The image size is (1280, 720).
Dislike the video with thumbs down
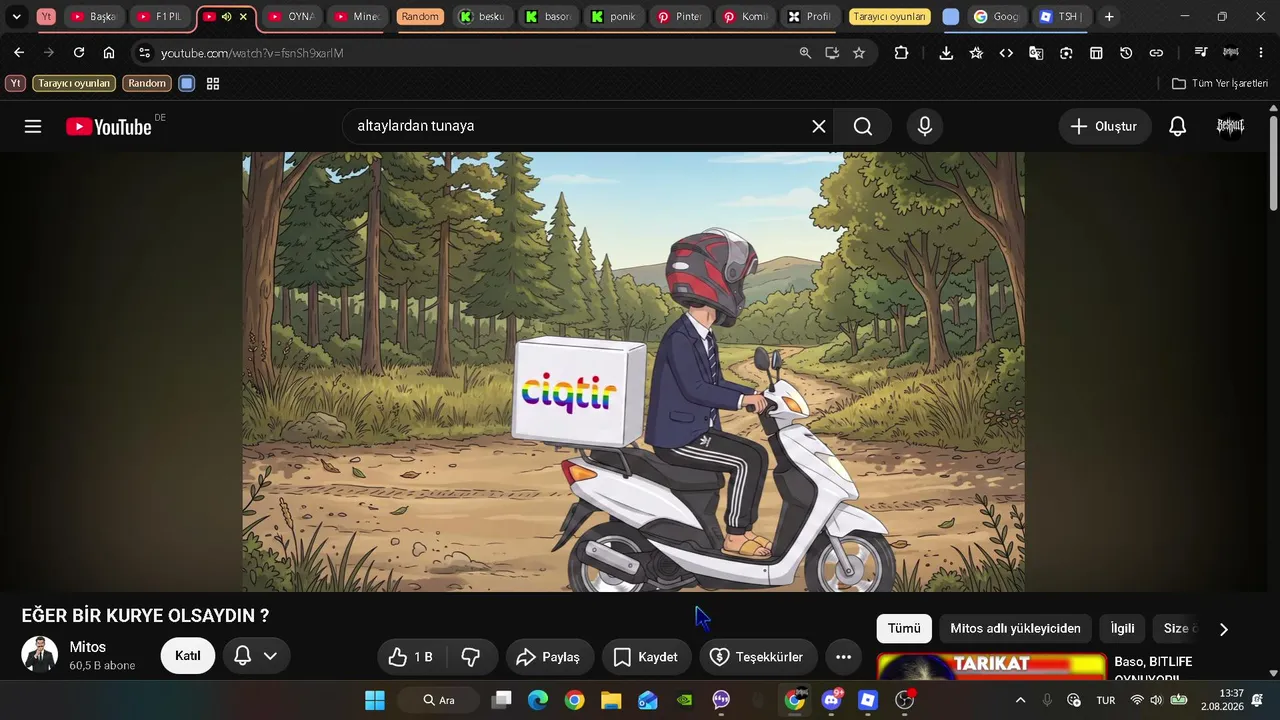click(x=470, y=657)
